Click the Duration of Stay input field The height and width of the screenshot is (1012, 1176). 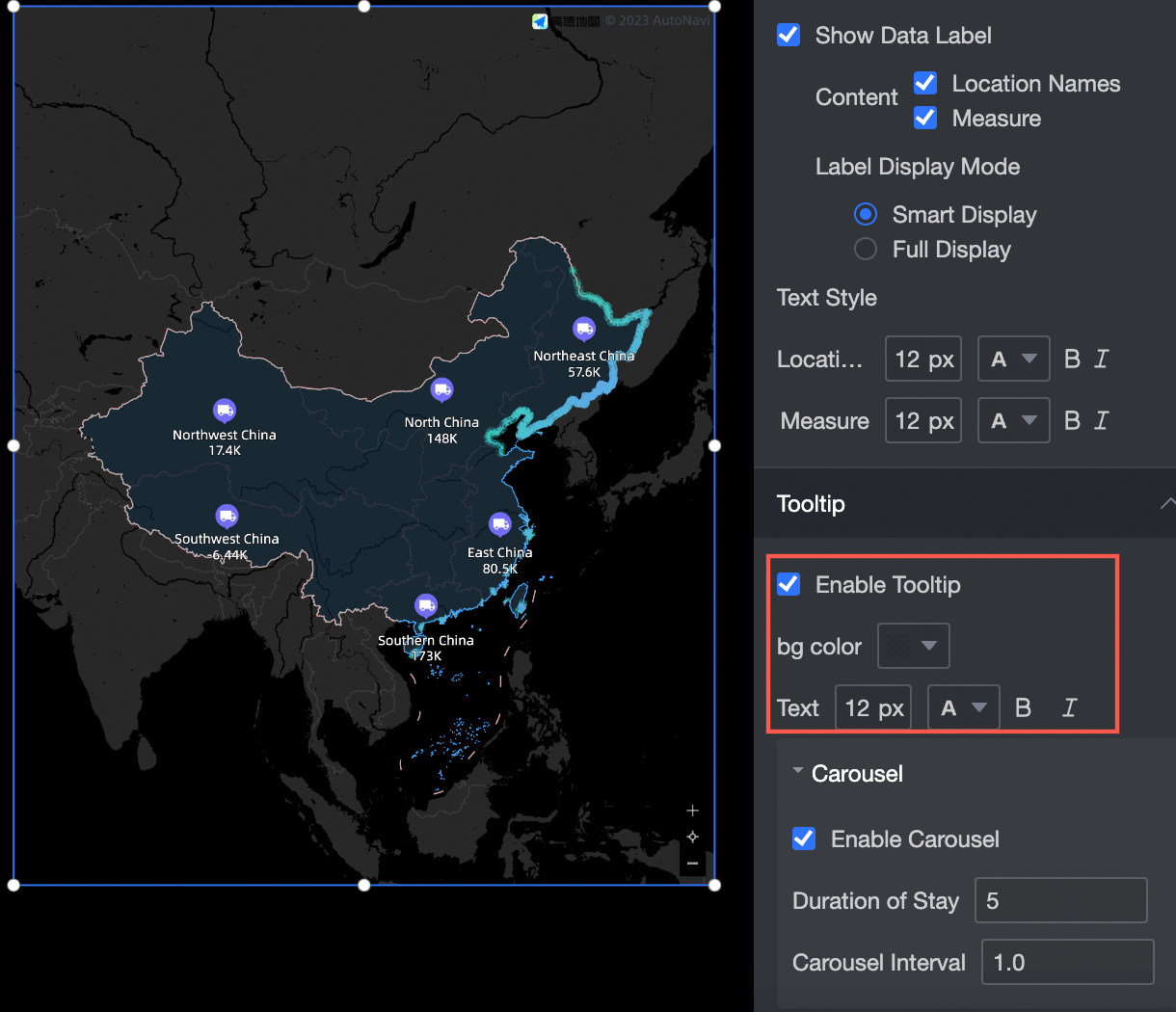point(1060,900)
